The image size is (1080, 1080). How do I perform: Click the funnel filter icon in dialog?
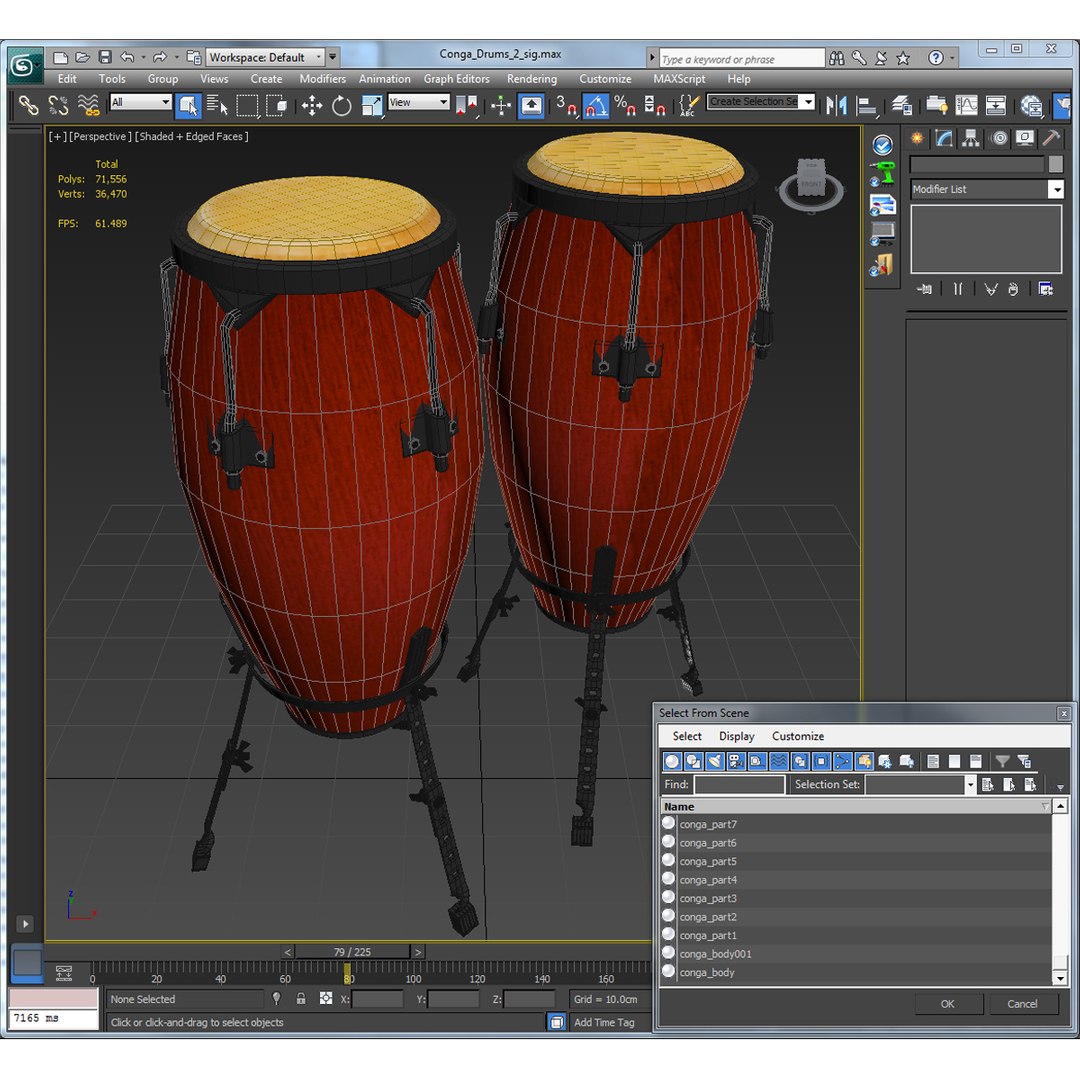1003,761
